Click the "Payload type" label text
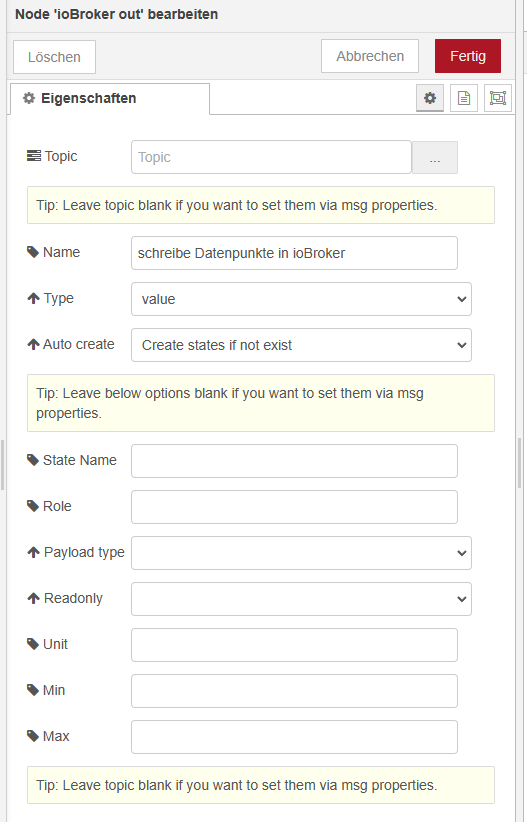The height and width of the screenshot is (822, 527). click(x=84, y=553)
